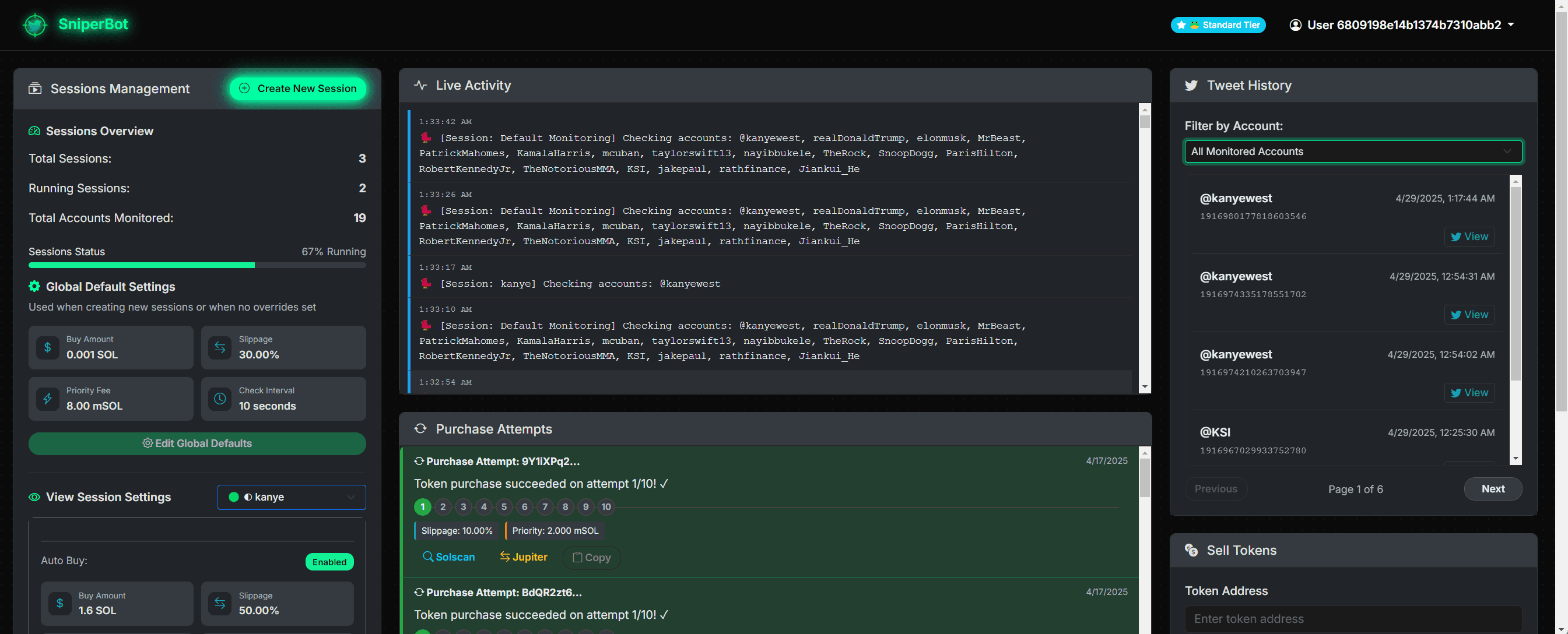Click the dollar icon in global Buy Amount

47,347
